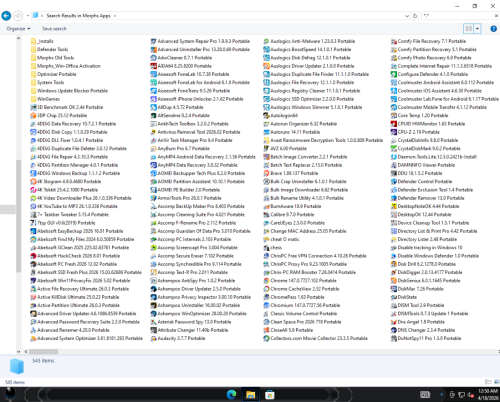Screen dimensions: 500x402
Task: Open Microsoft Edge from the taskbar
Action: (231, 395)
